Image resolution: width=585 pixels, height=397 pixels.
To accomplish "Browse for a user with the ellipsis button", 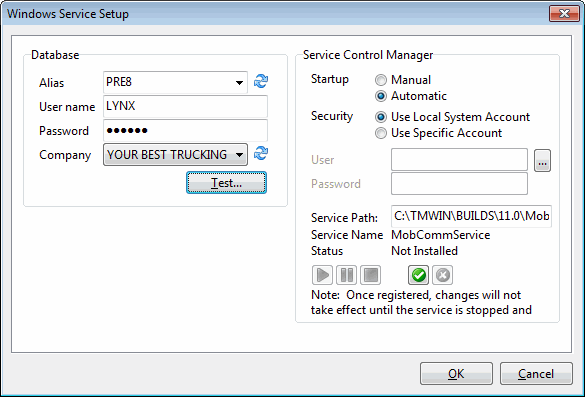I will point(542,160).
